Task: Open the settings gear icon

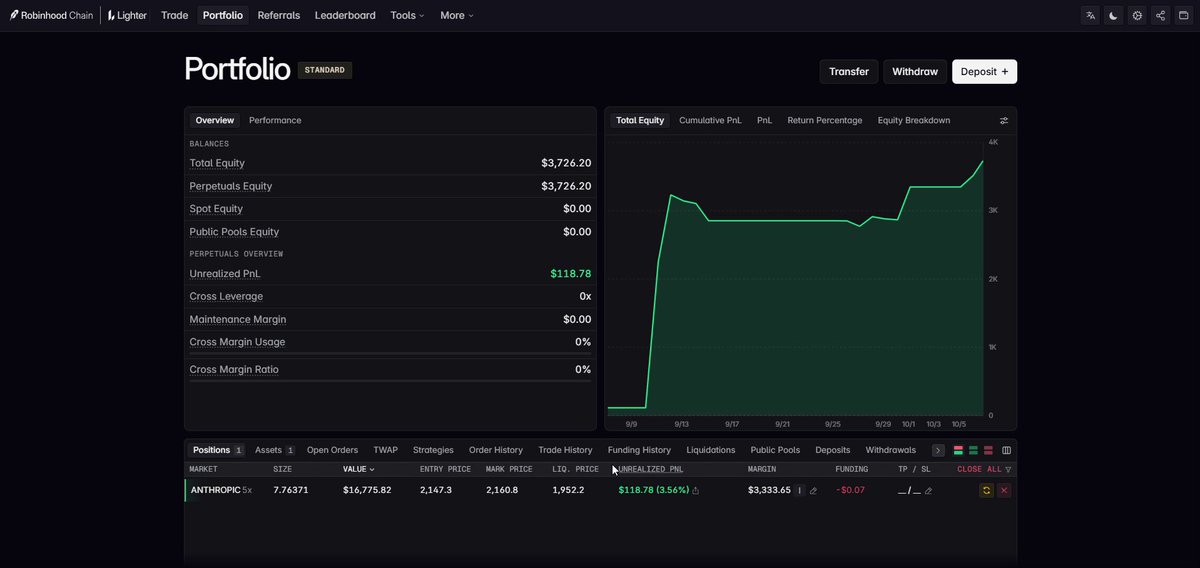Action: (x=1137, y=15)
